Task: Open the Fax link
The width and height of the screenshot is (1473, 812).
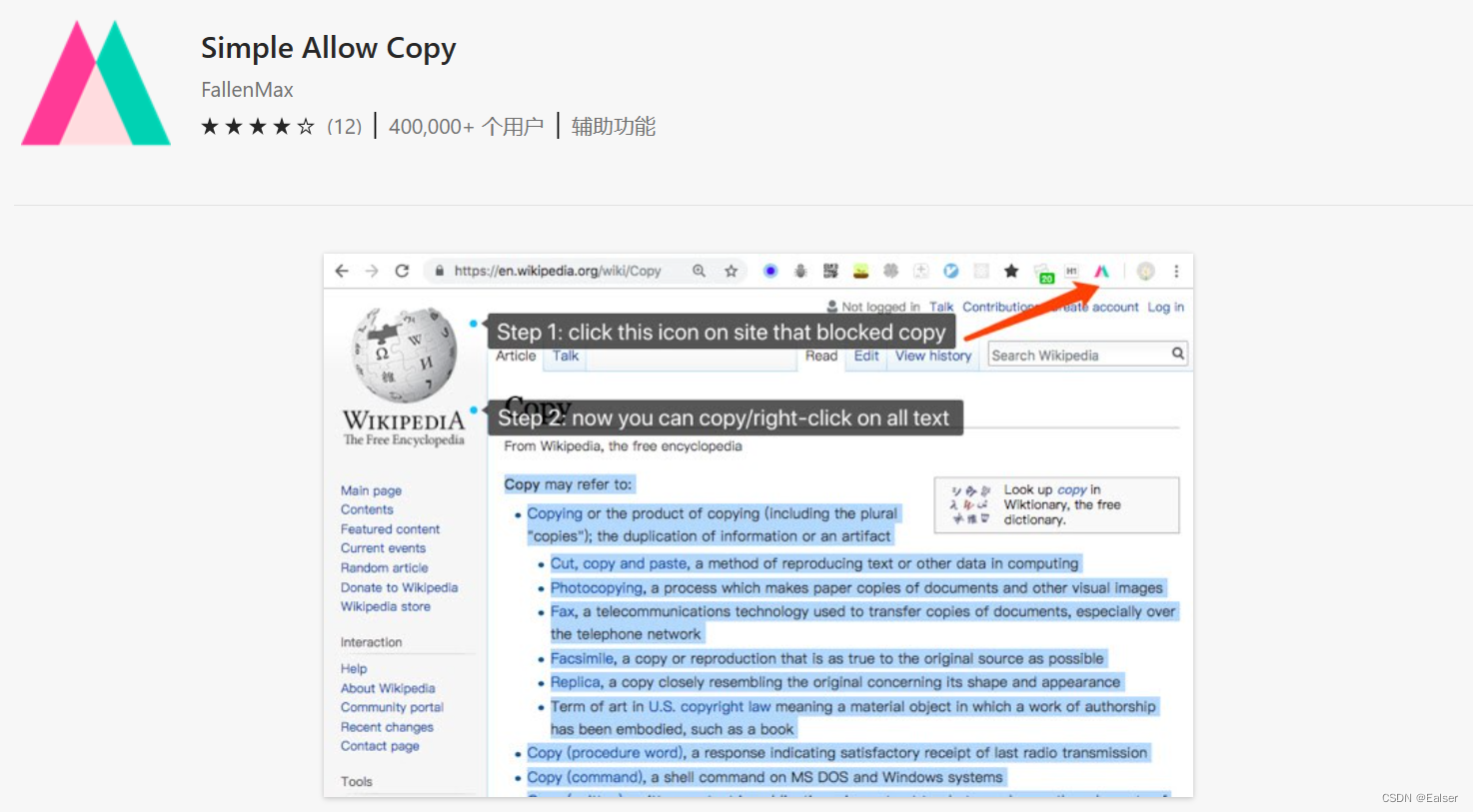Action: point(563,611)
